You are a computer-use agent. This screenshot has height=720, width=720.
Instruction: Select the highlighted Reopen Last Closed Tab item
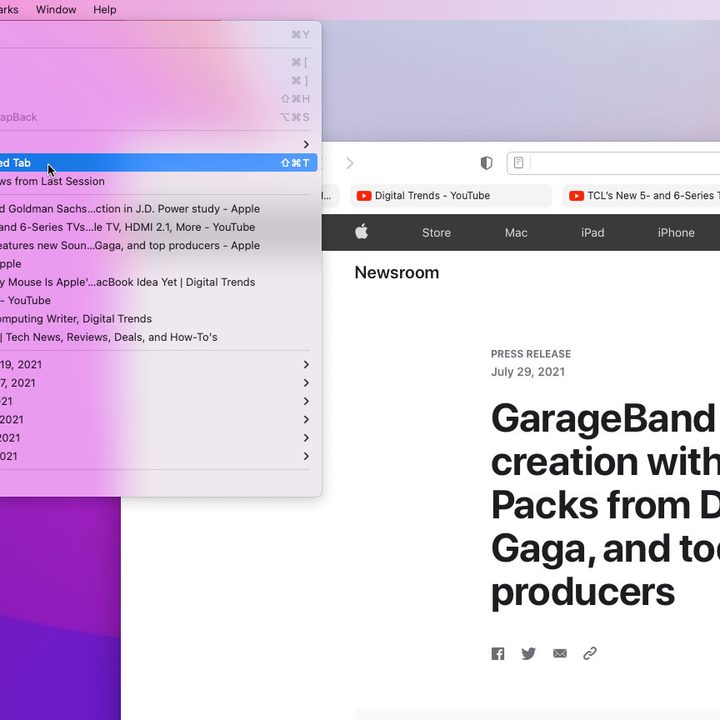click(157, 163)
